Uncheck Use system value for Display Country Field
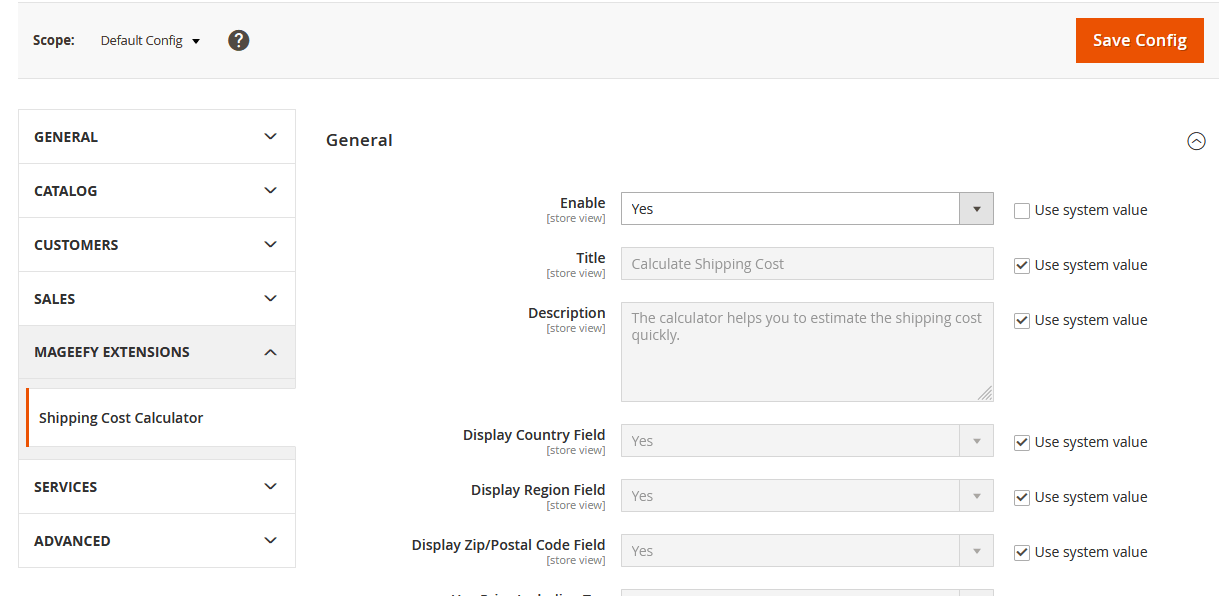This screenshot has height=596, width=1228. (x=1022, y=443)
